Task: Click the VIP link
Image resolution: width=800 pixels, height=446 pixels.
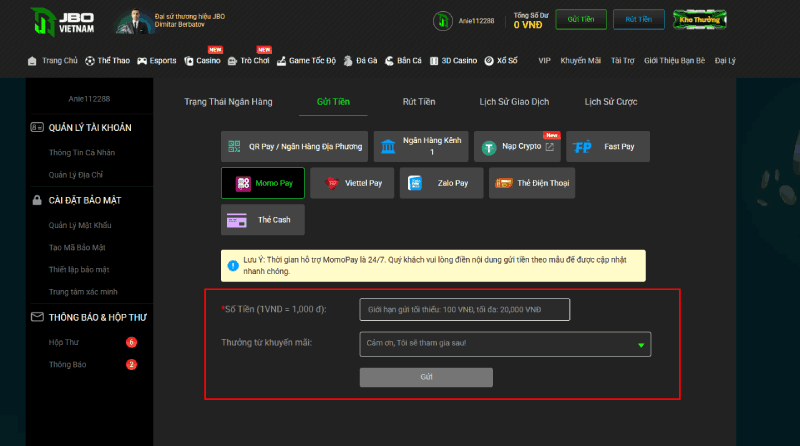Action: click(x=544, y=61)
